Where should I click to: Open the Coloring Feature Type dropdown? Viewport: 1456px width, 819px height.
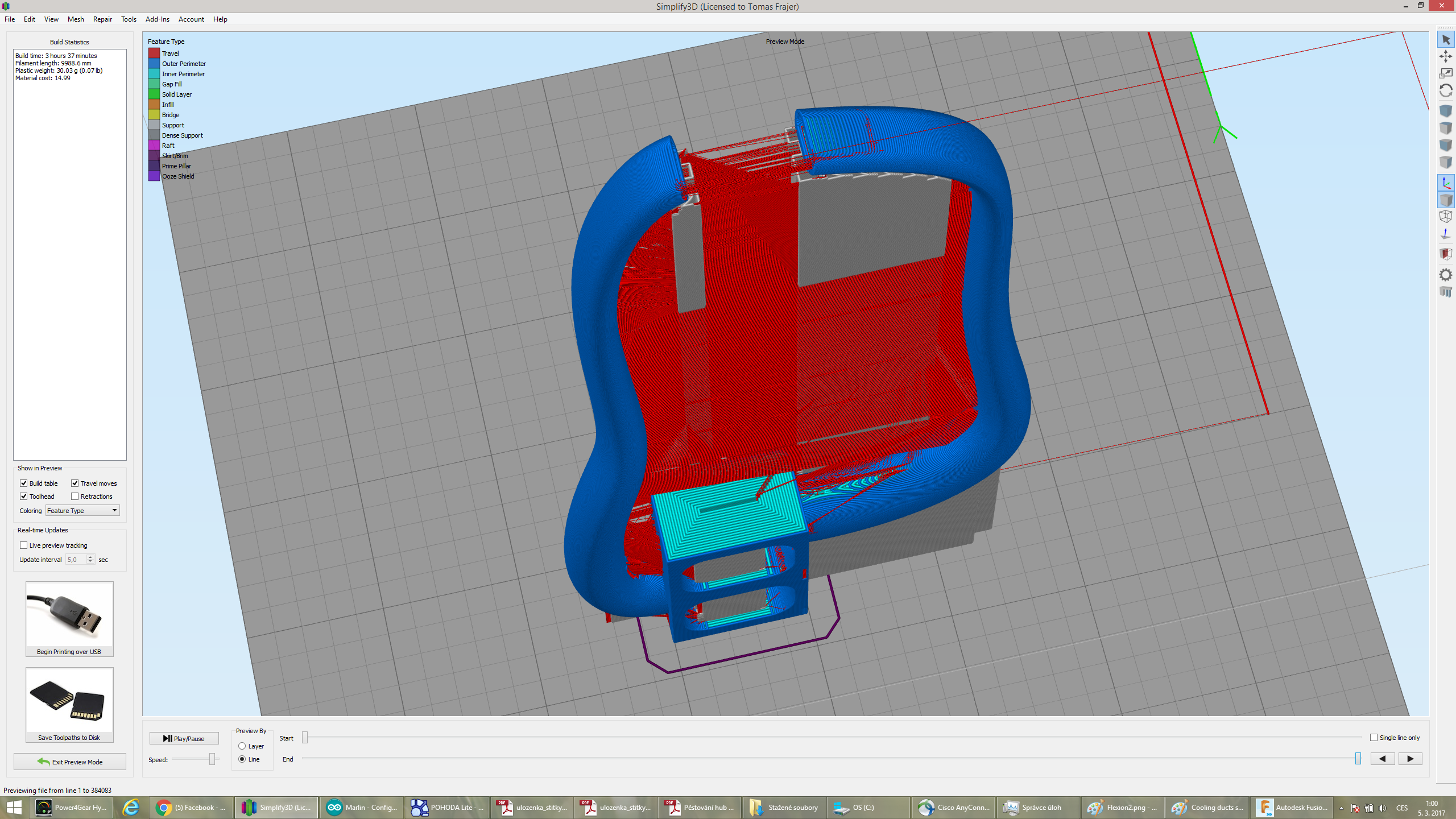click(82, 511)
